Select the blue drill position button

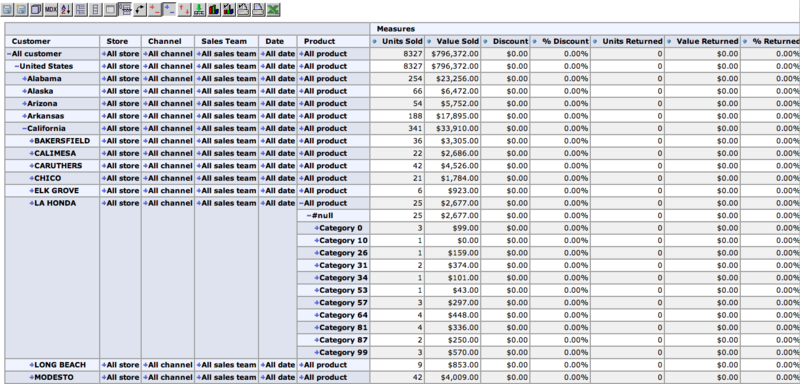pos(169,9)
